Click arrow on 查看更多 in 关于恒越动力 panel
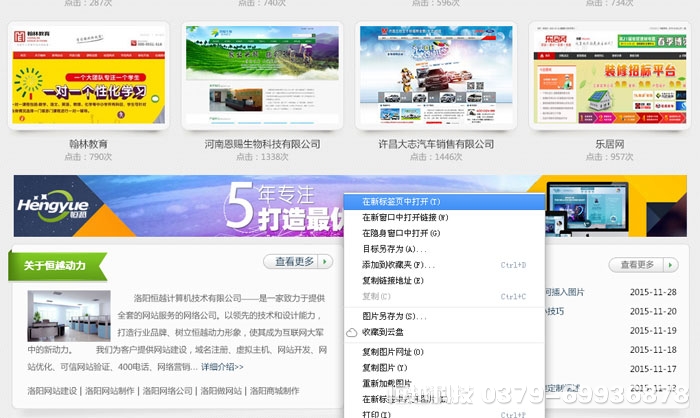This screenshot has height=418, width=700. coord(326,262)
